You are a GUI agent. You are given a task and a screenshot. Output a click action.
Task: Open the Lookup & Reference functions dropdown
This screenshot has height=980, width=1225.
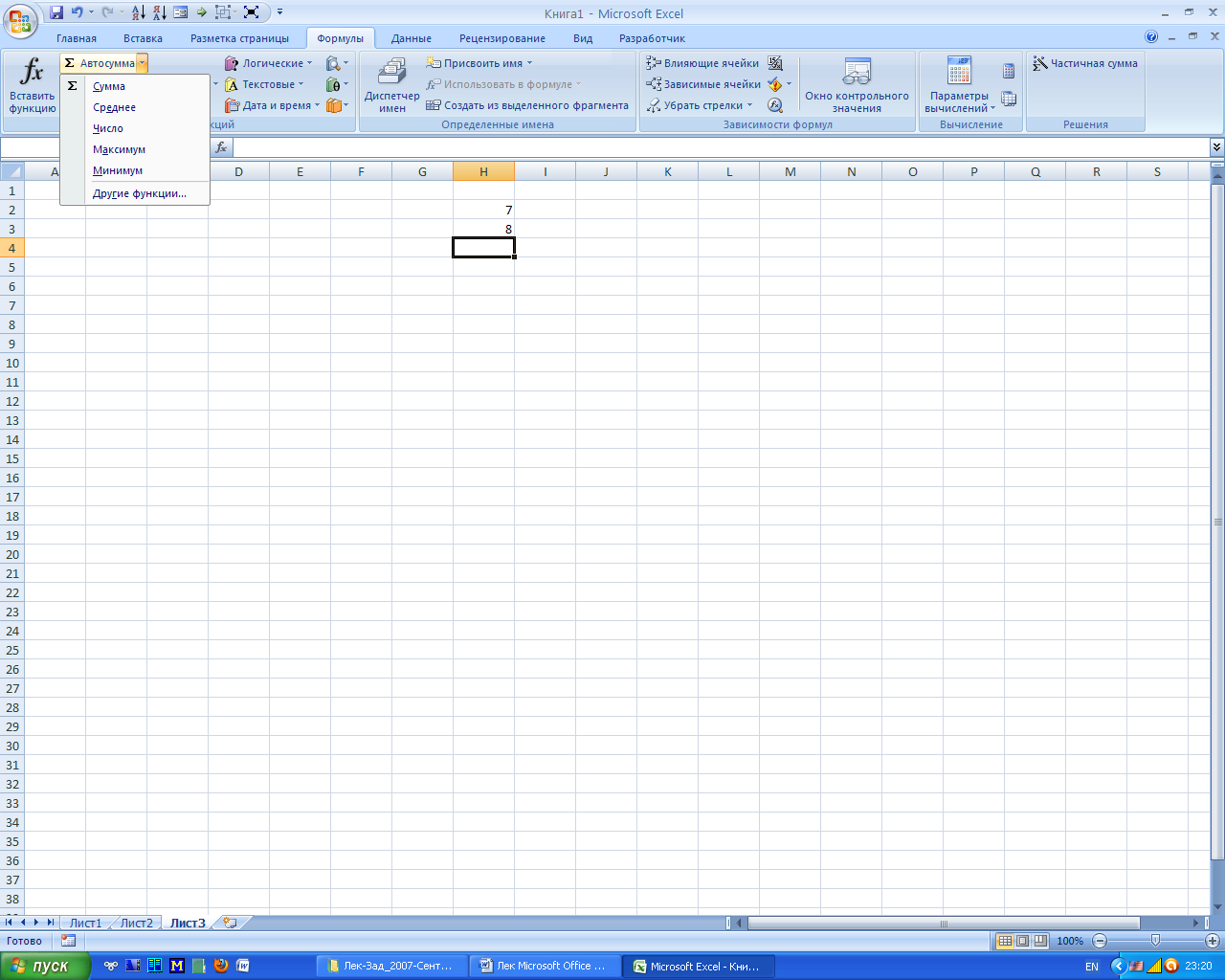pyautogui.click(x=337, y=63)
